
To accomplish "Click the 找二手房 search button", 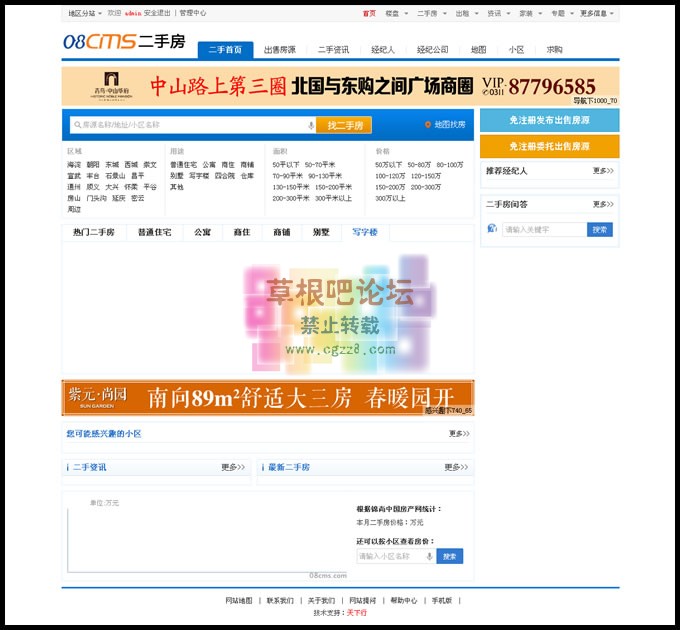I will [344, 125].
